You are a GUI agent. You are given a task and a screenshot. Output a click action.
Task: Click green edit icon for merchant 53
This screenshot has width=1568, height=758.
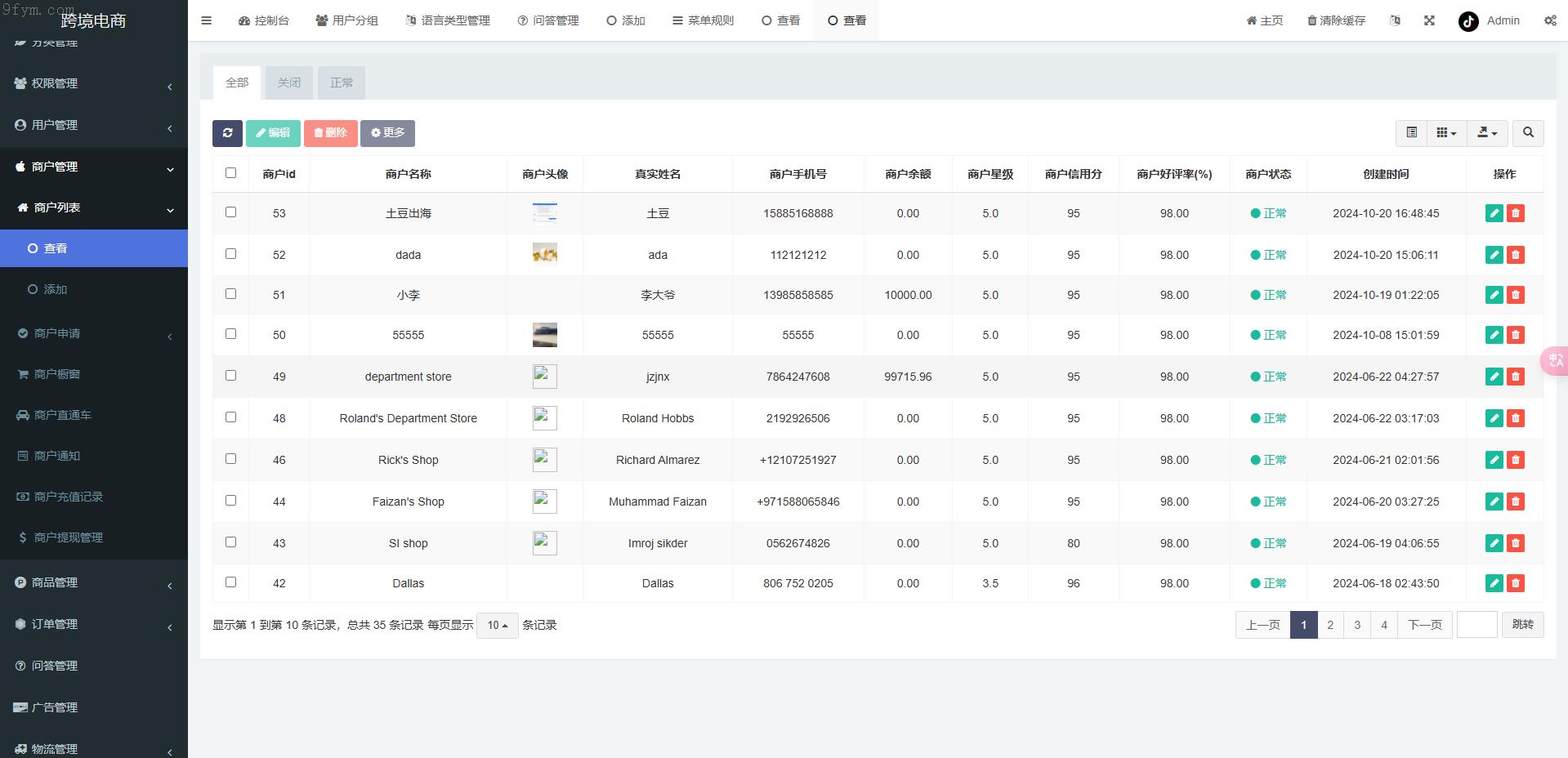[x=1494, y=213]
